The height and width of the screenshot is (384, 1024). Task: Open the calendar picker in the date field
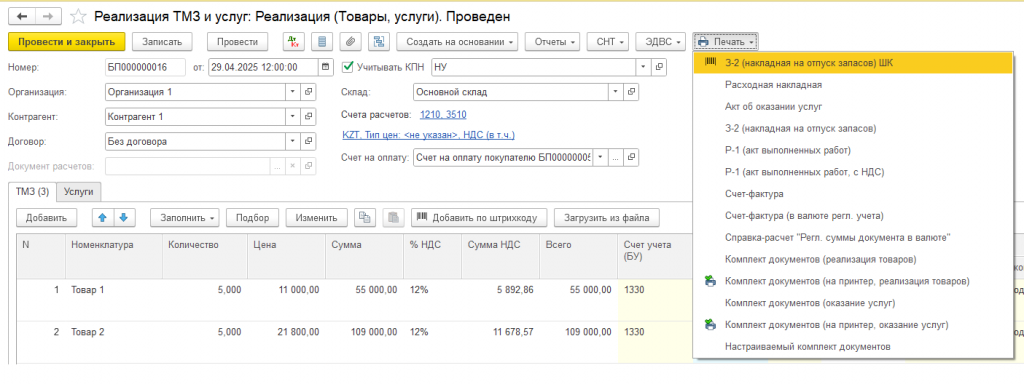tap(326, 67)
